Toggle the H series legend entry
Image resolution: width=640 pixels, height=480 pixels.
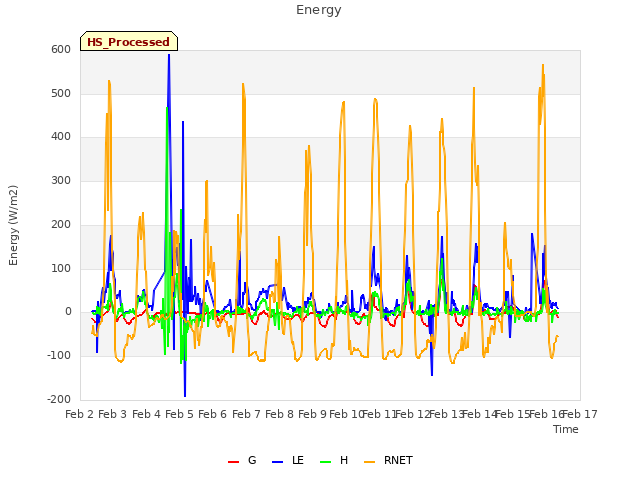tap(334, 460)
